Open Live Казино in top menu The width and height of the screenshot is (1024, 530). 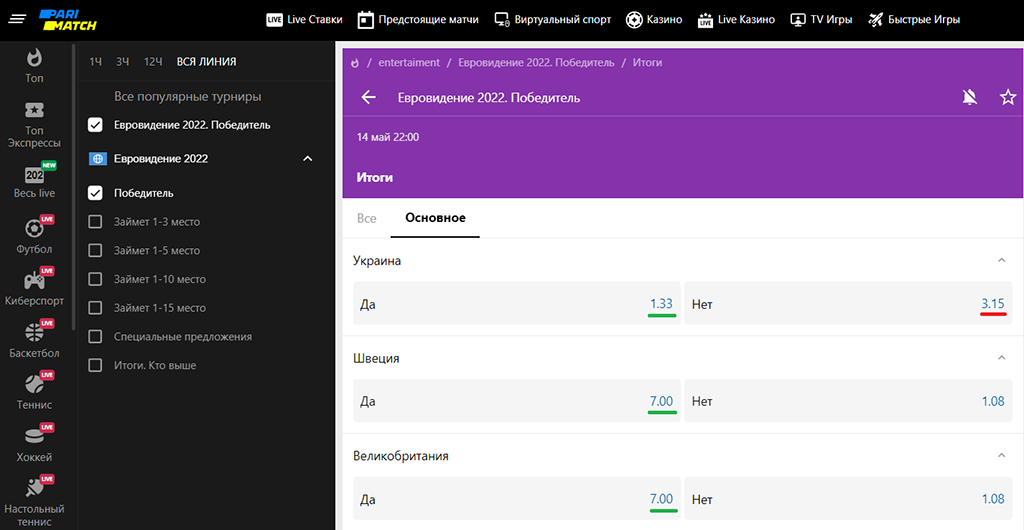(x=736, y=20)
